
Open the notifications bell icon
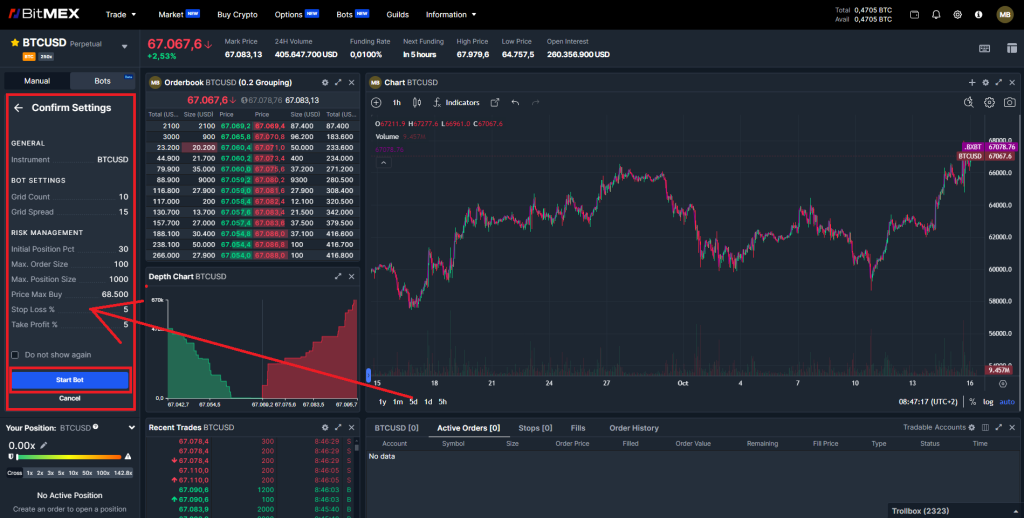936,15
